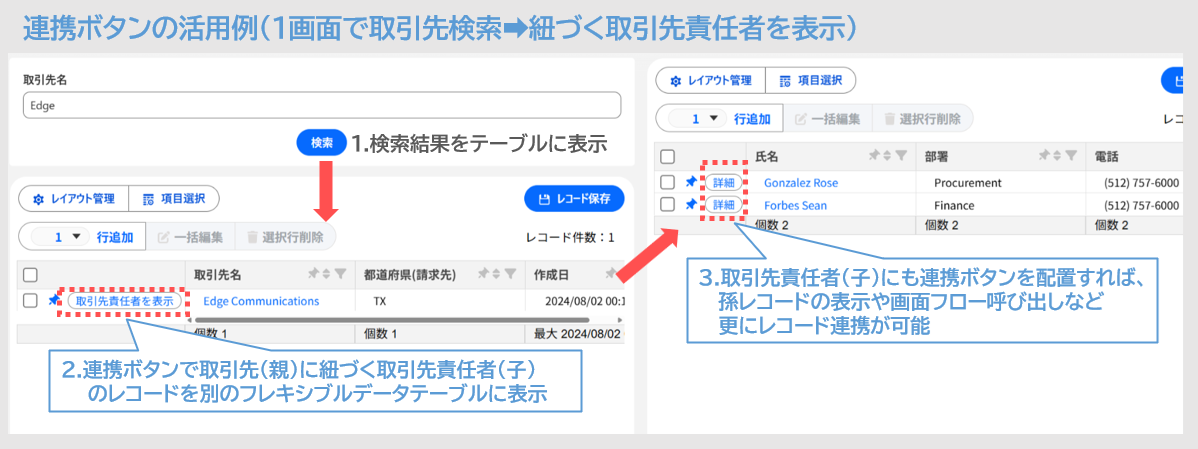The image size is (1198, 449).
Task: Open row count dropdown in right table
Action: 699,119
